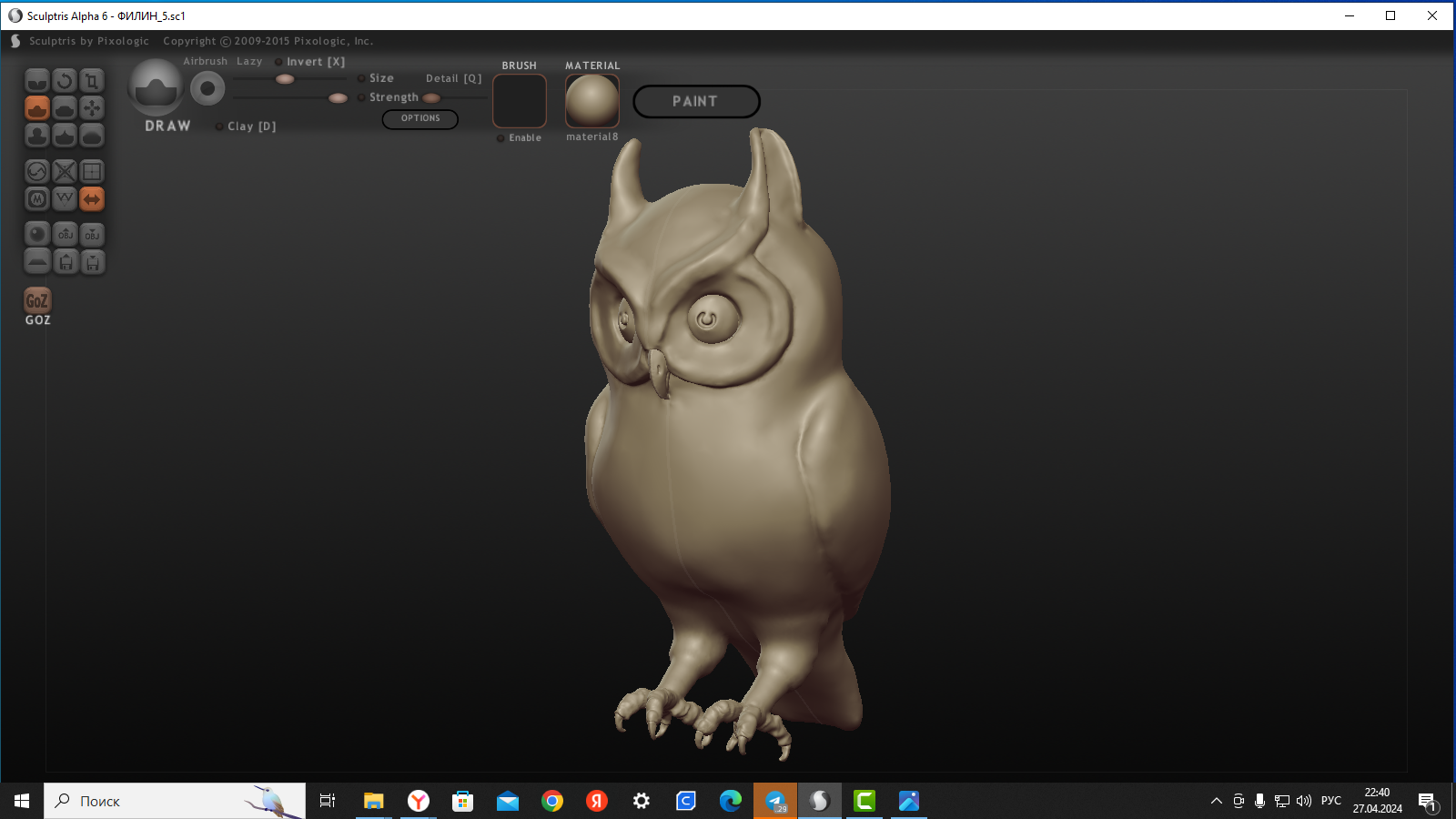Enable the Invert [X] option

[x=278, y=61]
